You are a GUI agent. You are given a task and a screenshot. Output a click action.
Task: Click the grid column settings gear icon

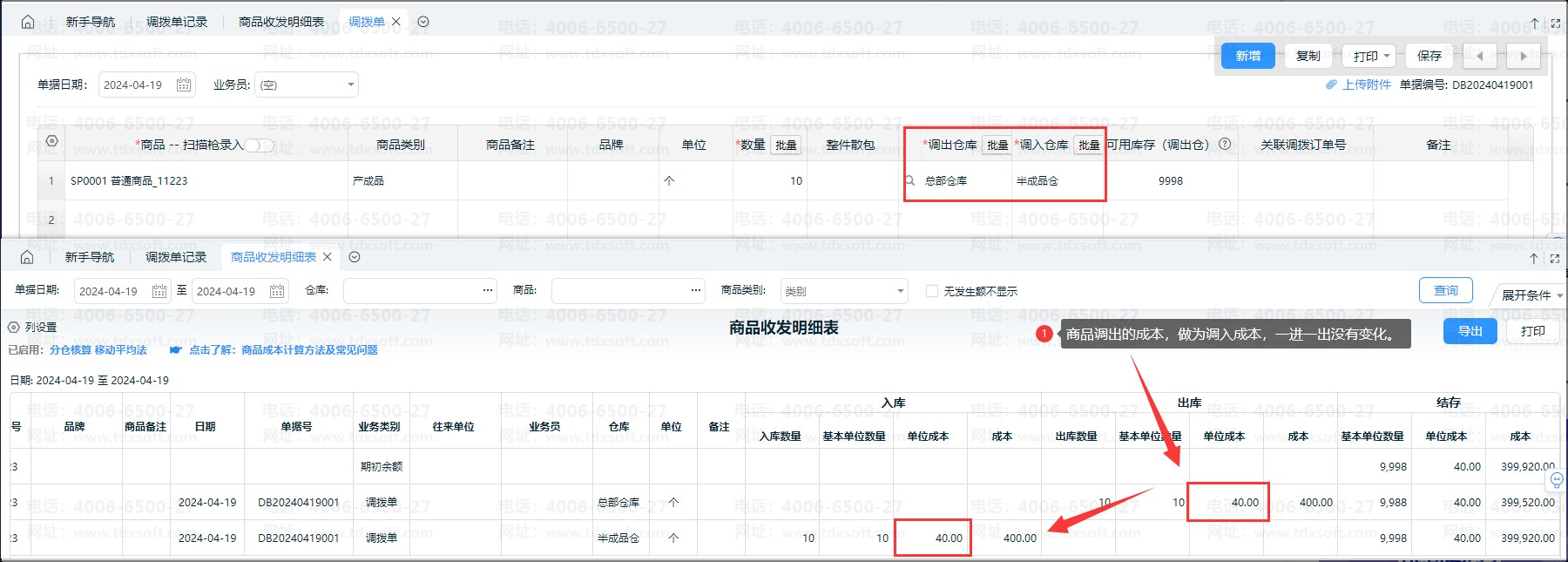click(x=51, y=141)
